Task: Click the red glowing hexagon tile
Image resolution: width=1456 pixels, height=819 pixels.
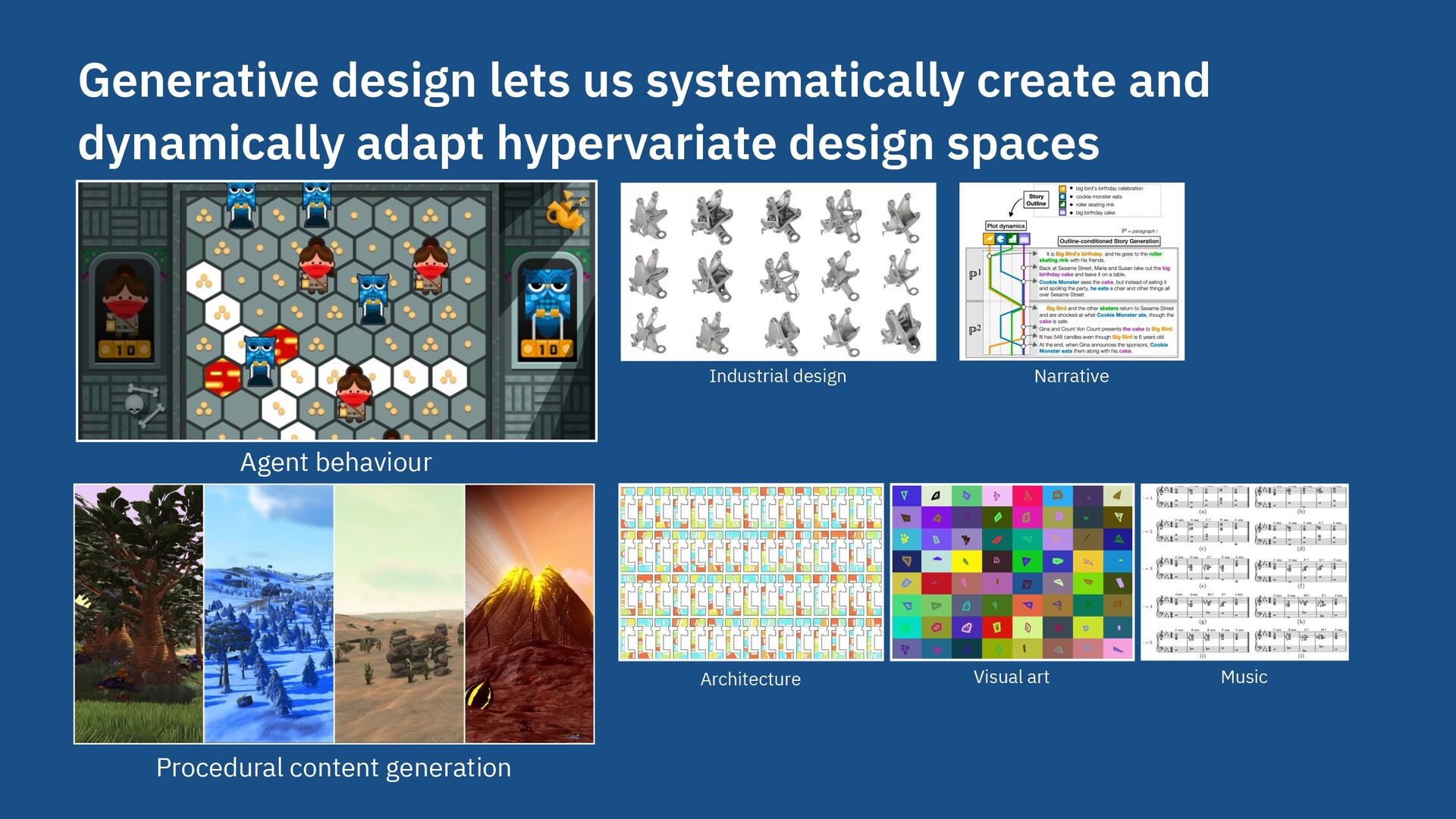Action: pos(222,377)
